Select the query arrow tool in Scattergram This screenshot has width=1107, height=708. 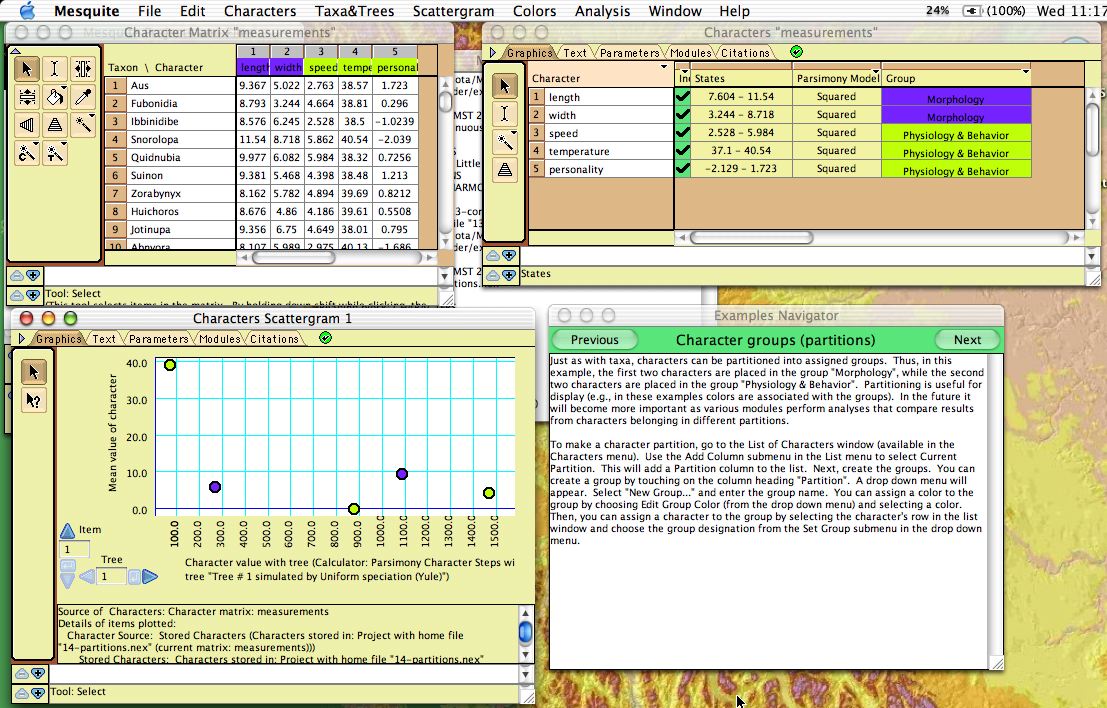pyautogui.click(x=33, y=401)
